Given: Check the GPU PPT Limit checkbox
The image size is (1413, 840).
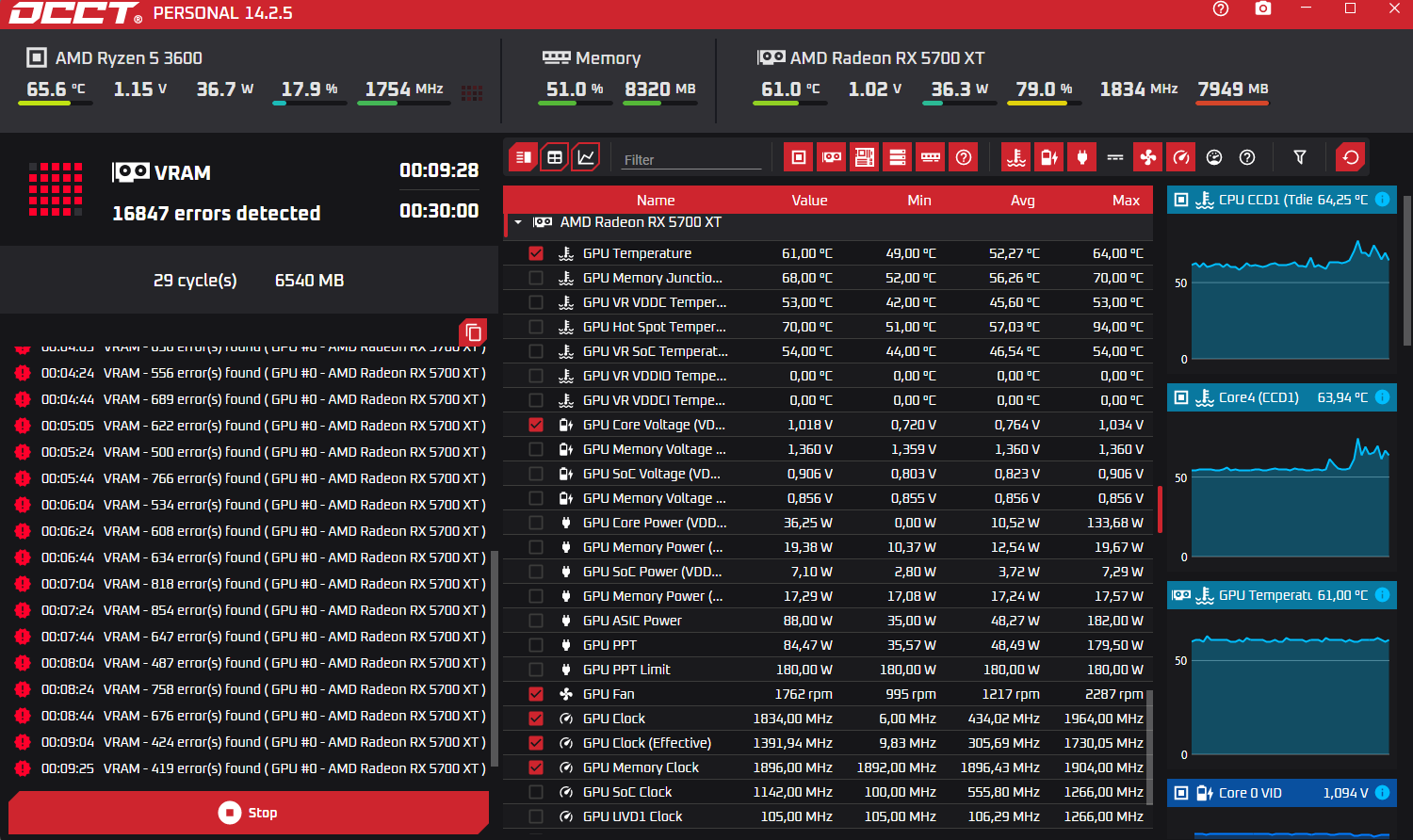Looking at the screenshot, I should click(x=536, y=670).
